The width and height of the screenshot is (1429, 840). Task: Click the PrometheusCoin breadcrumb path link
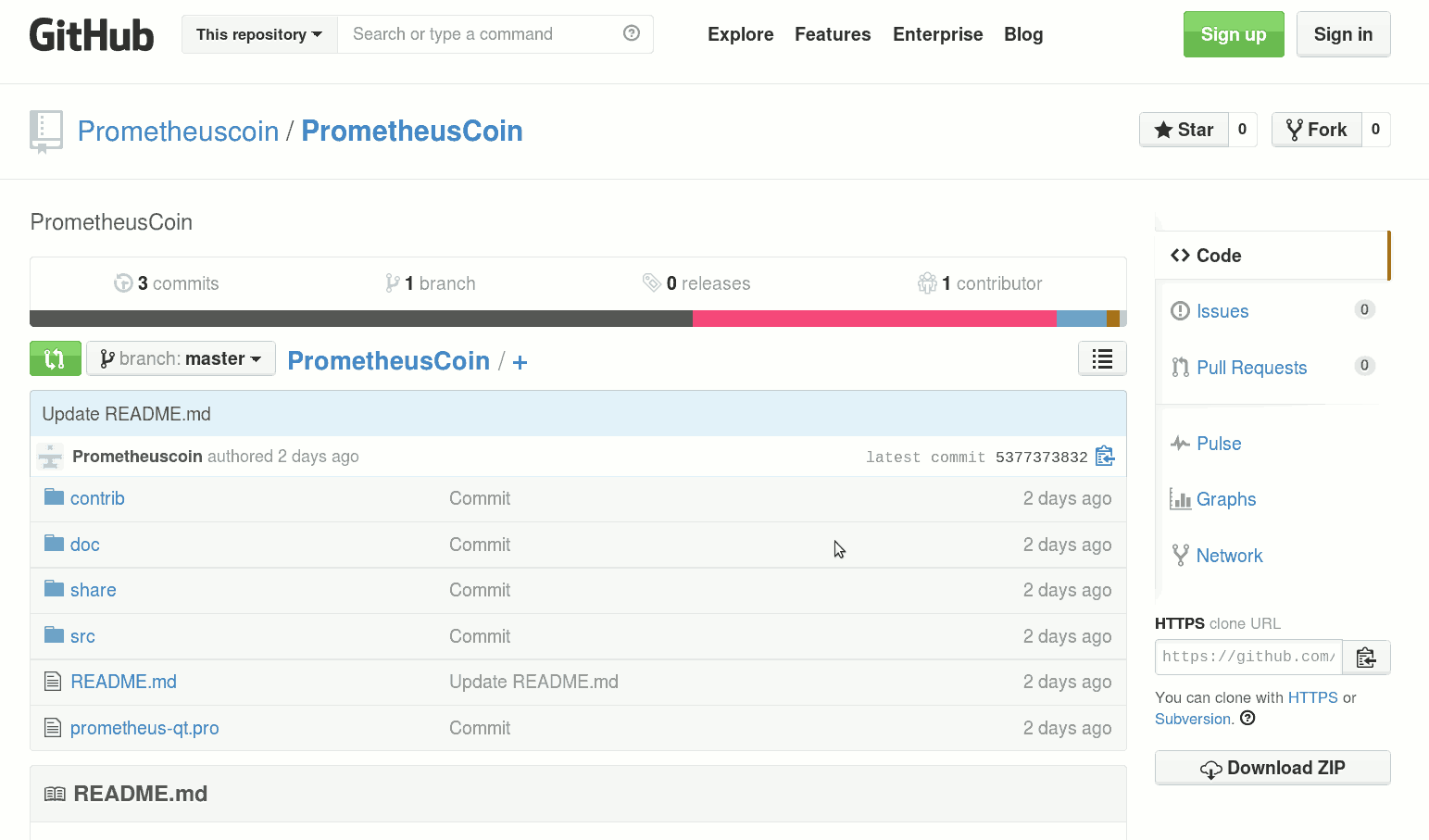pyautogui.click(x=388, y=360)
